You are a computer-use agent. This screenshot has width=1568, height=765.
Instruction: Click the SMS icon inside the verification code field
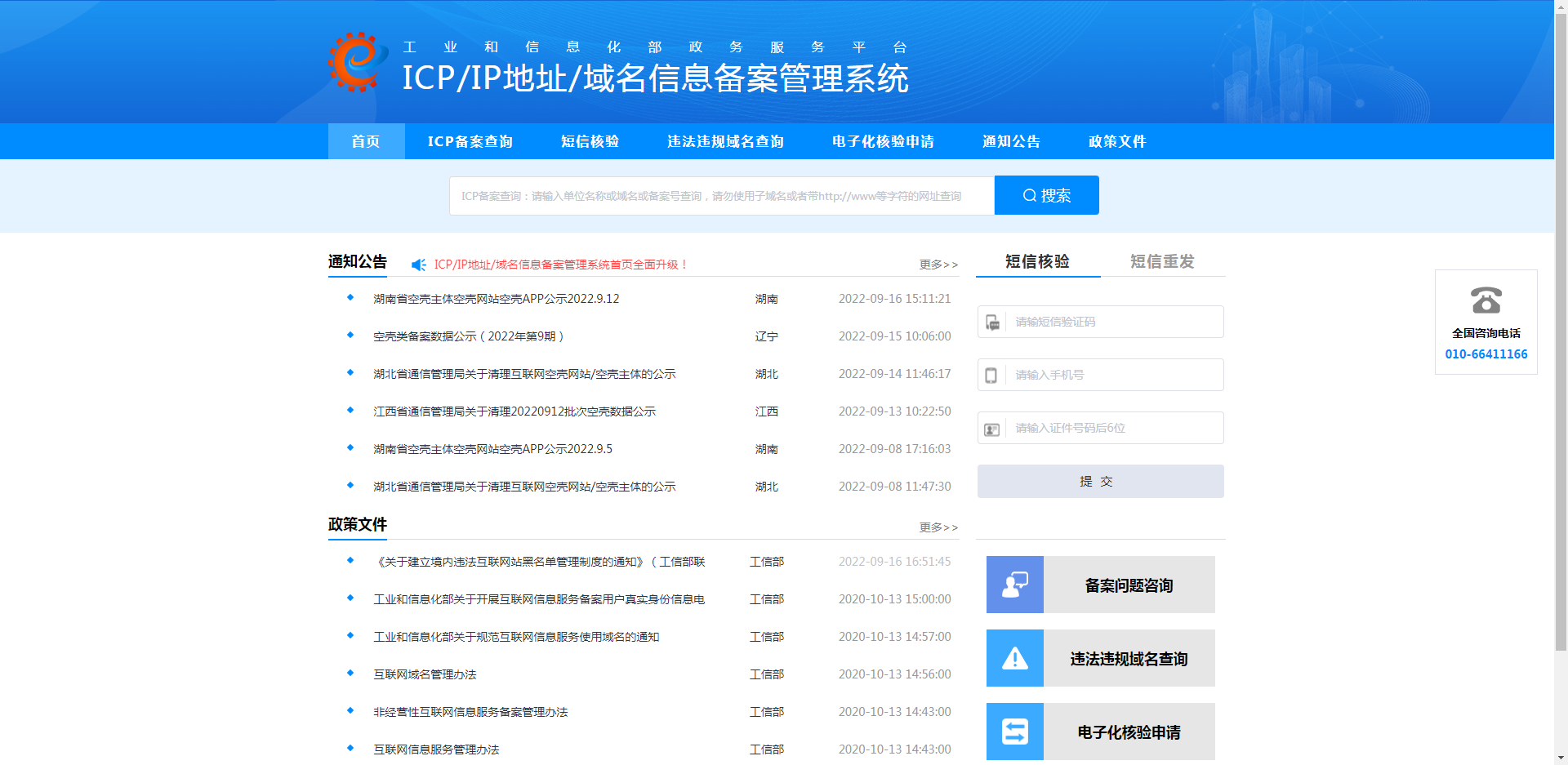point(993,322)
